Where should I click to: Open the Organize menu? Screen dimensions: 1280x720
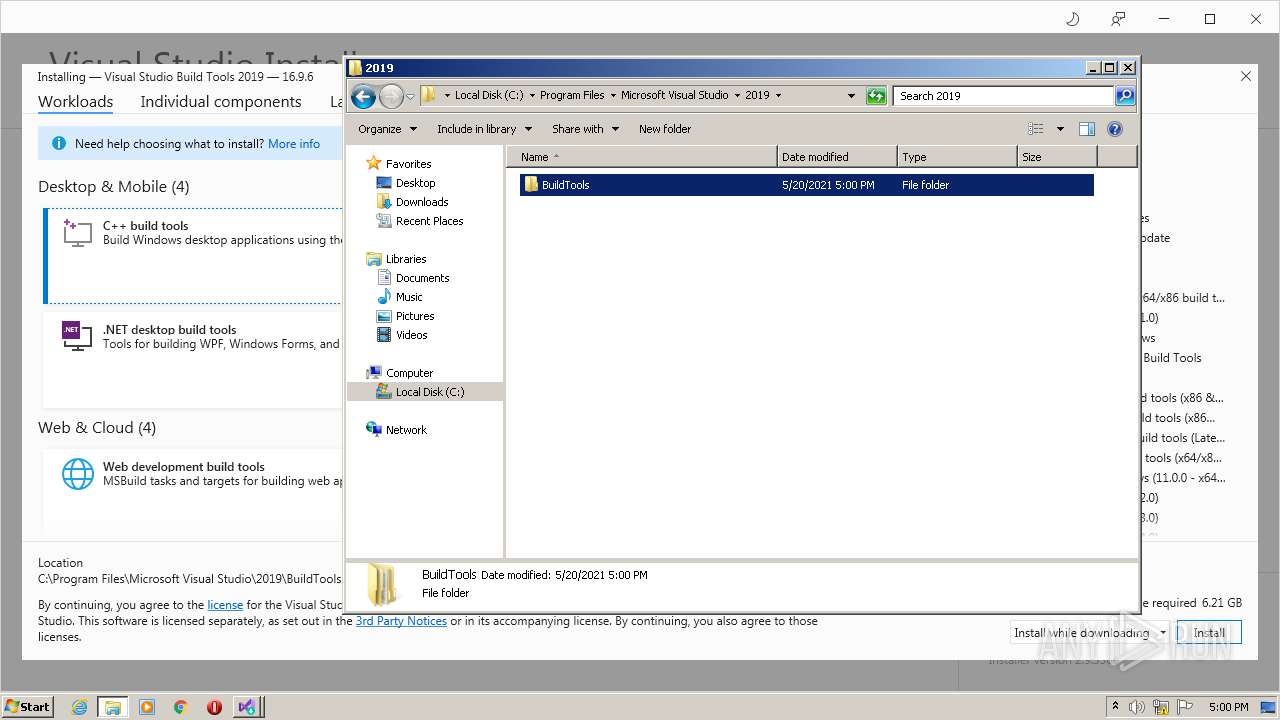point(387,129)
